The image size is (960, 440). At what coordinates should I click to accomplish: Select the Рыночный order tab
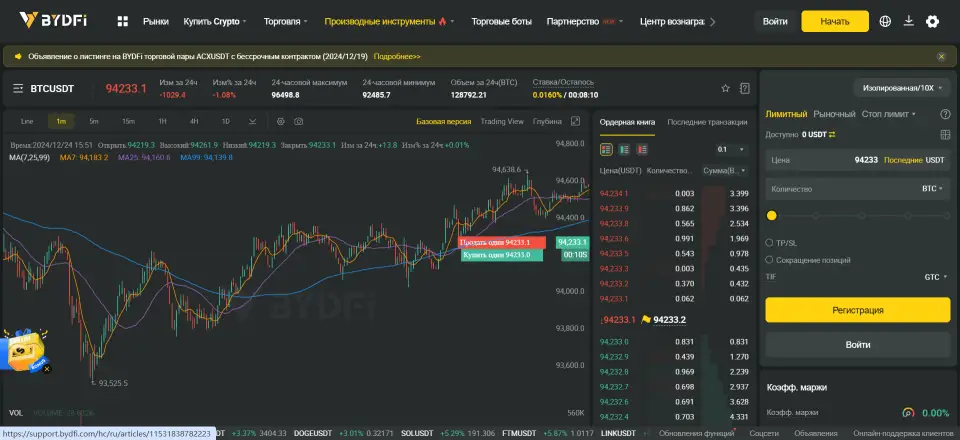[x=834, y=114]
